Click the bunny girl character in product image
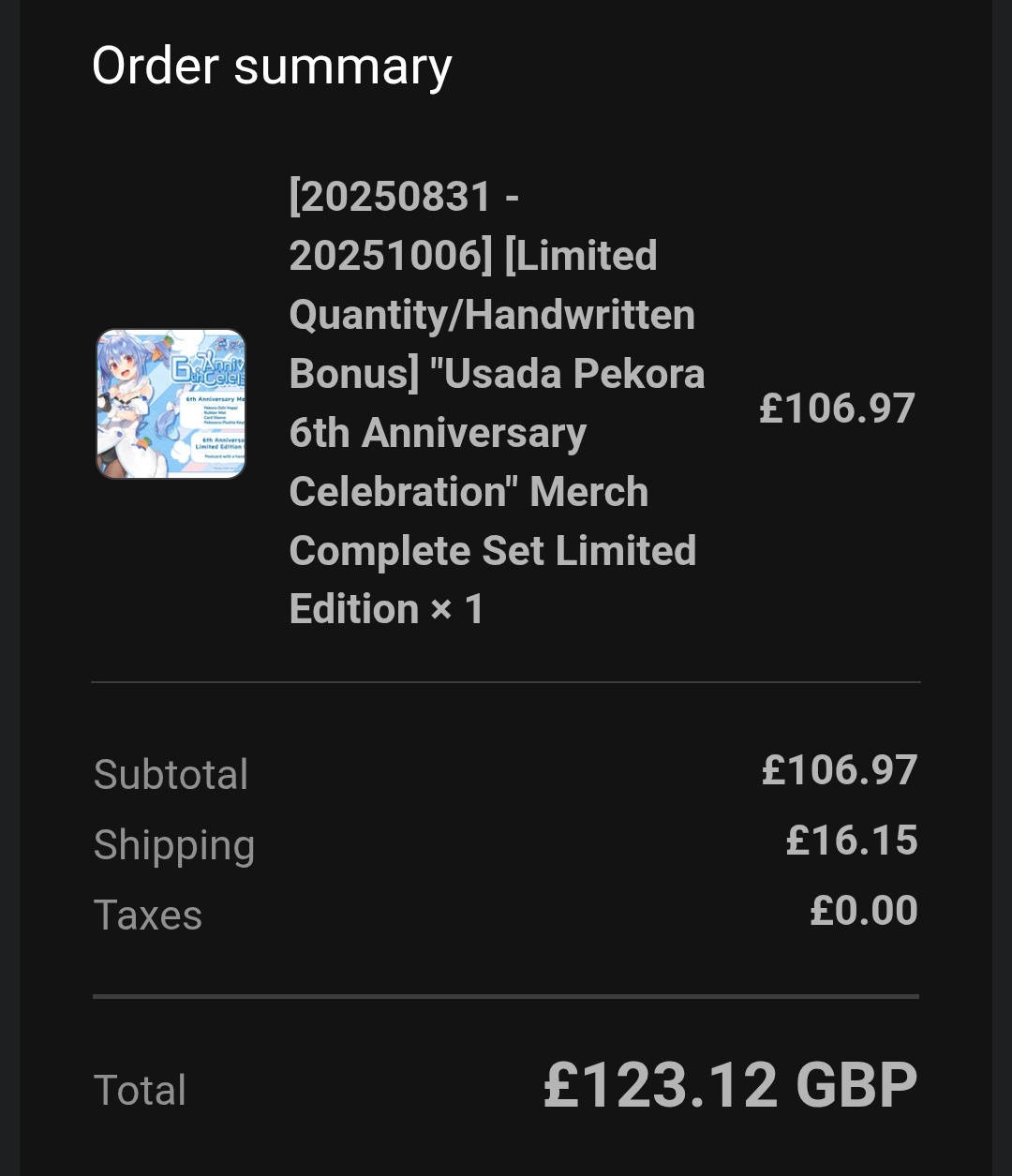The image size is (1012, 1176). click(133, 394)
